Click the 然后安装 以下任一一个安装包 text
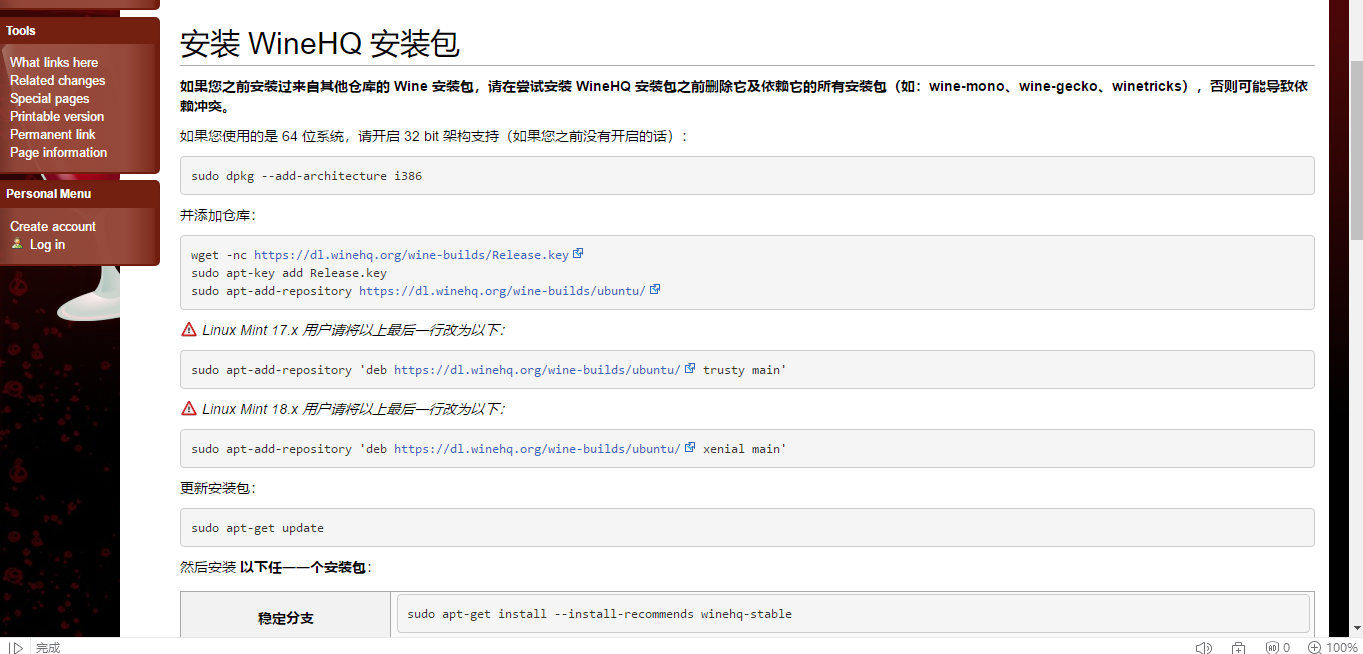 276,567
